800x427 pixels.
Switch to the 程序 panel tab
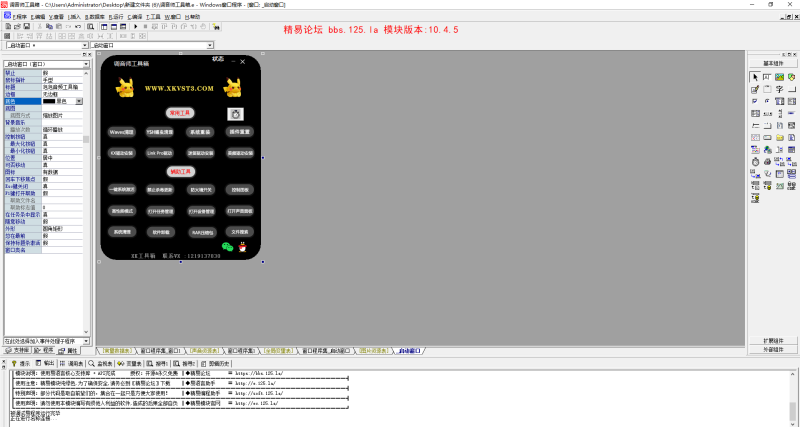(x=44, y=351)
